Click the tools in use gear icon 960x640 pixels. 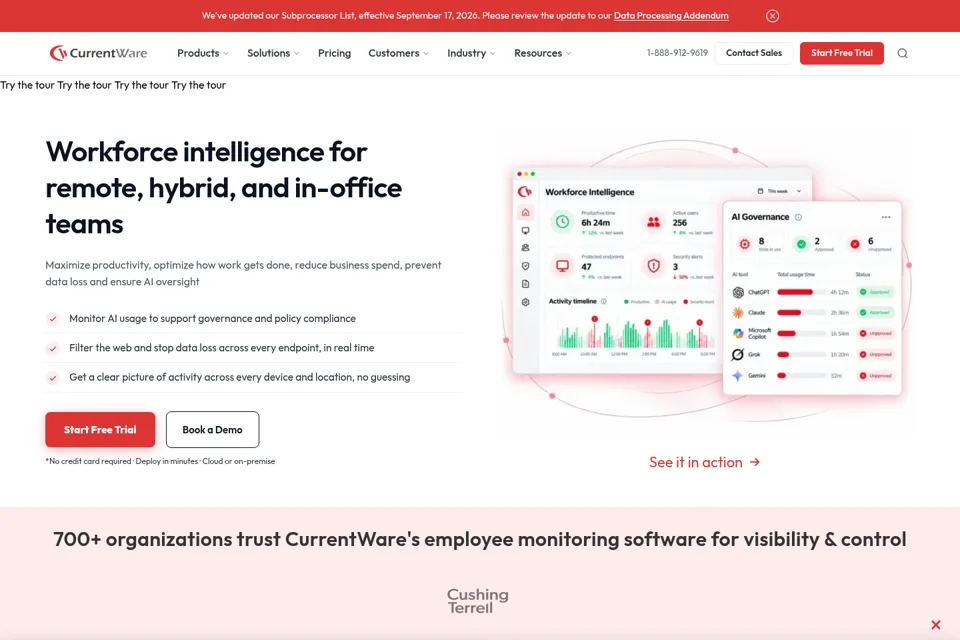click(744, 244)
